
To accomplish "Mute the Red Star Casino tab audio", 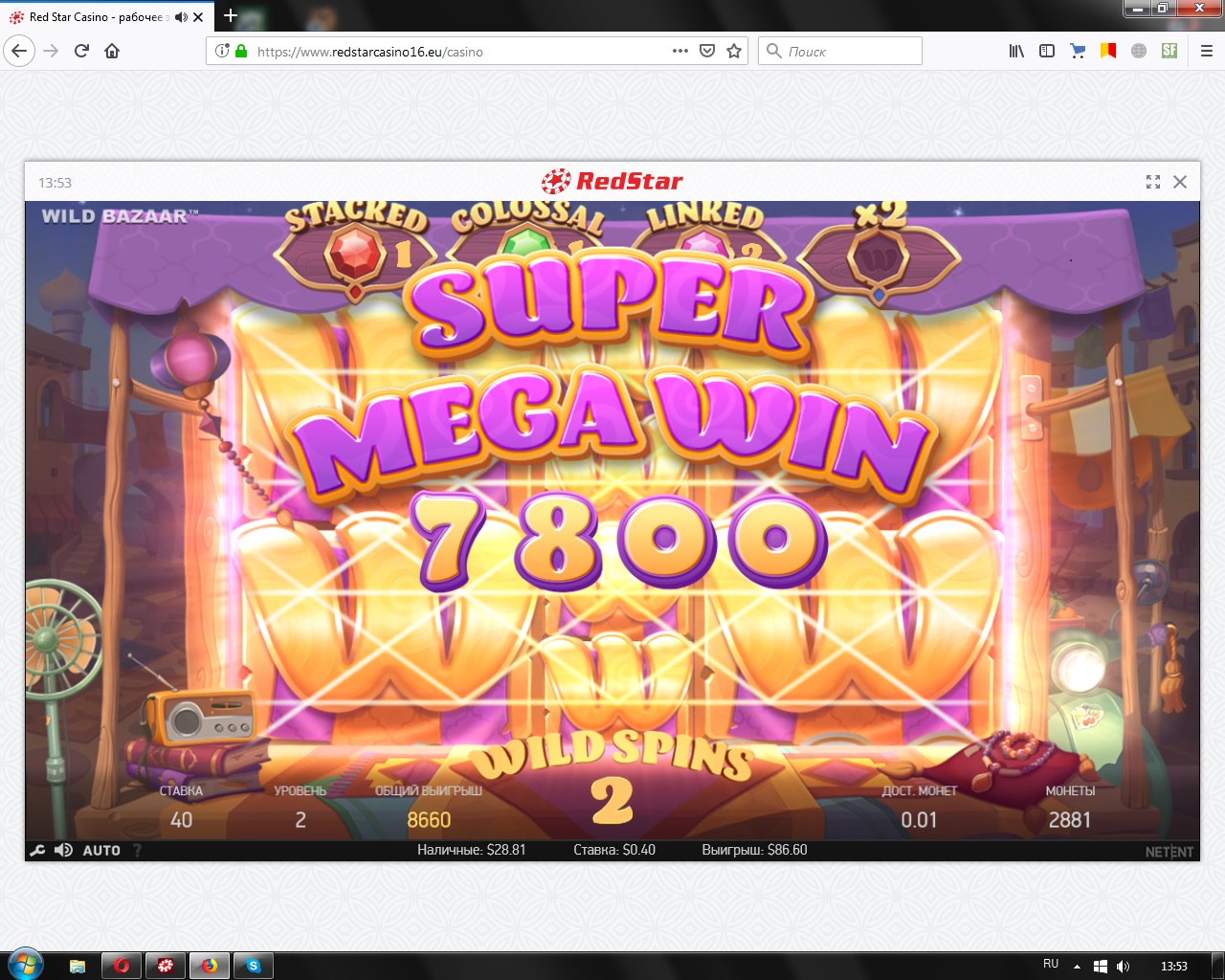I will (x=181, y=17).
